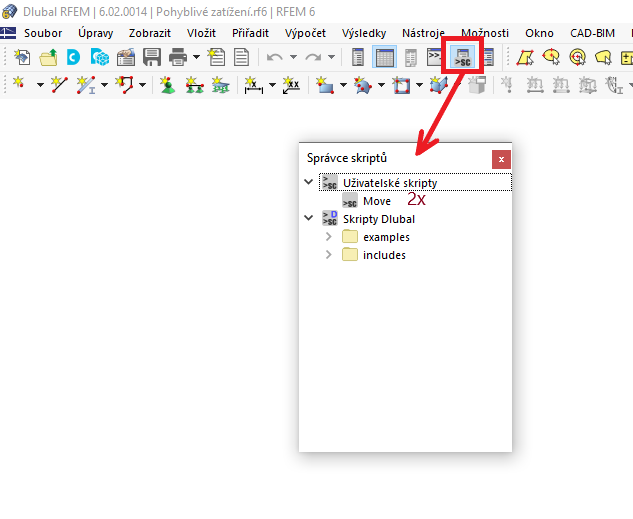The width and height of the screenshot is (633, 519).
Task: Open the model base data icon
Action: click(126, 57)
